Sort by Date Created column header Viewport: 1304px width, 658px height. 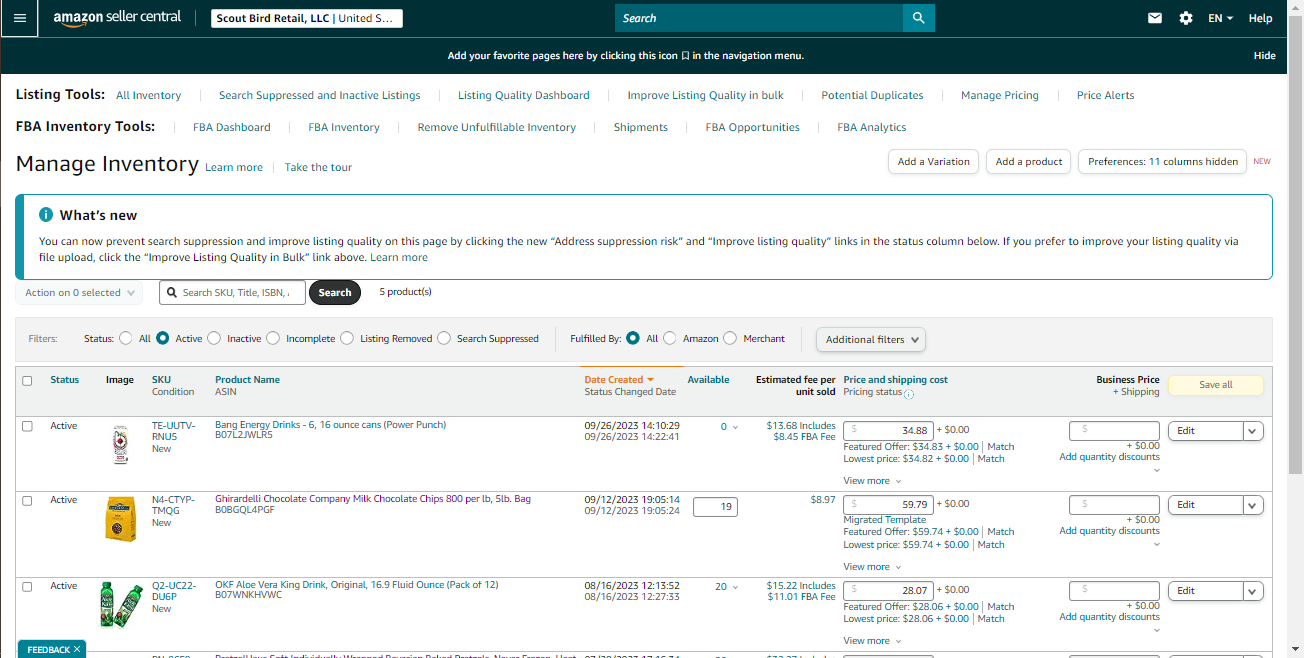(619, 380)
